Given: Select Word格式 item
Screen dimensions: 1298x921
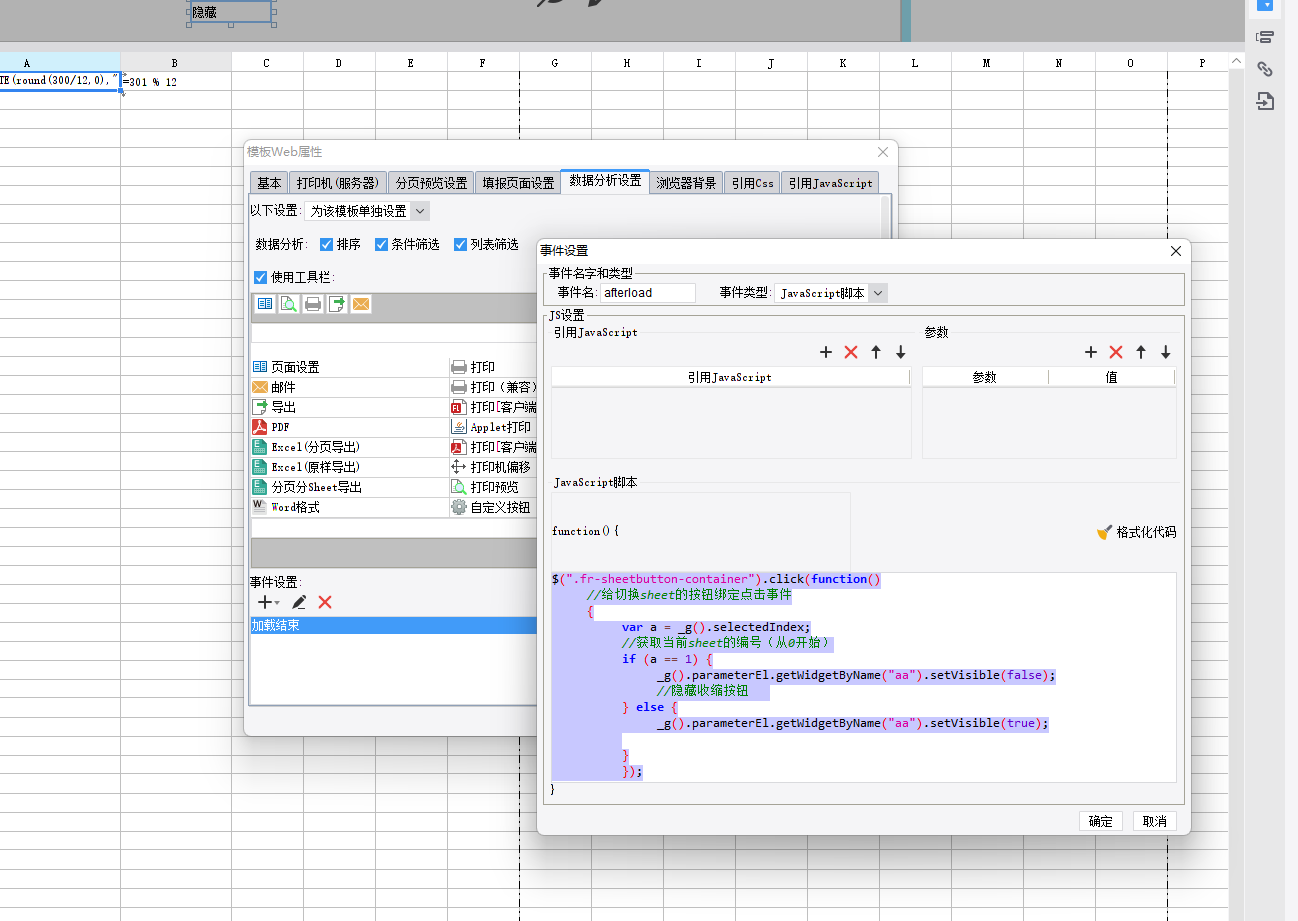Looking at the screenshot, I should click(349, 507).
